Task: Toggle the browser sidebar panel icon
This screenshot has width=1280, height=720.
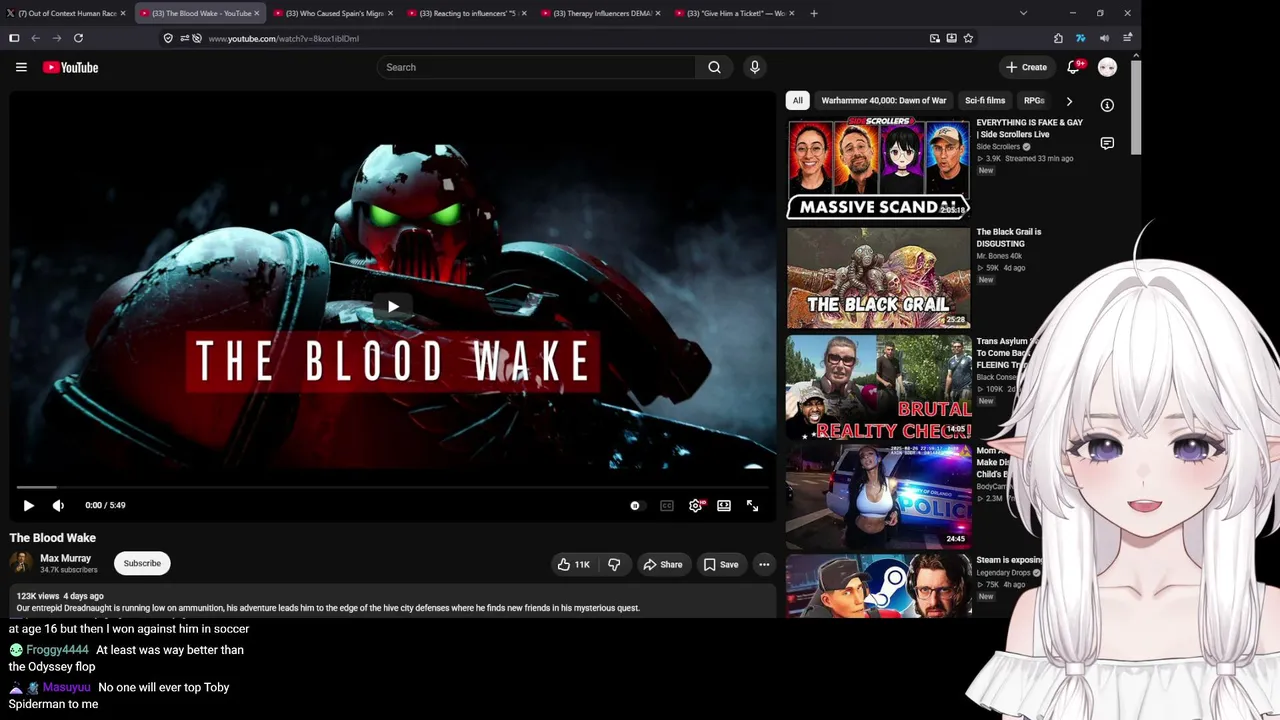Action: pos(14,38)
